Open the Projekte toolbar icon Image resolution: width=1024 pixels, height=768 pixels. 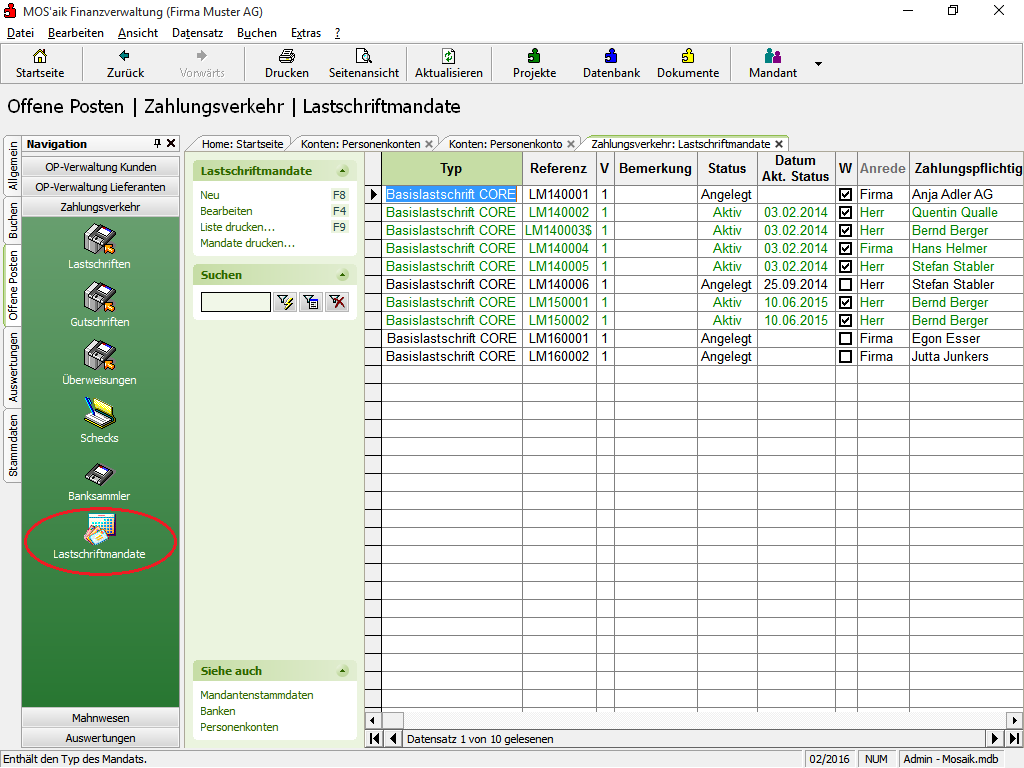coord(534,56)
